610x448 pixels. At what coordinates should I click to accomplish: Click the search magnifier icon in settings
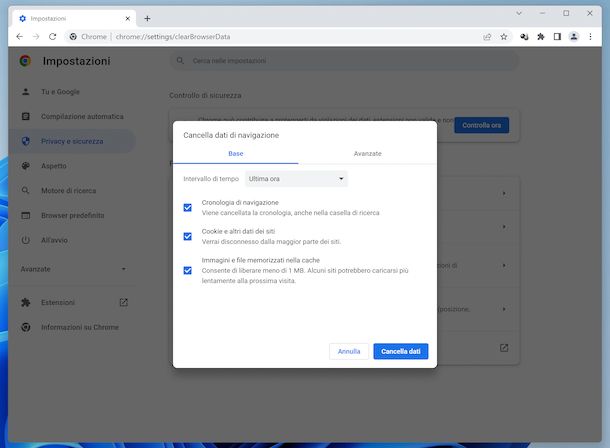pyautogui.click(x=180, y=61)
